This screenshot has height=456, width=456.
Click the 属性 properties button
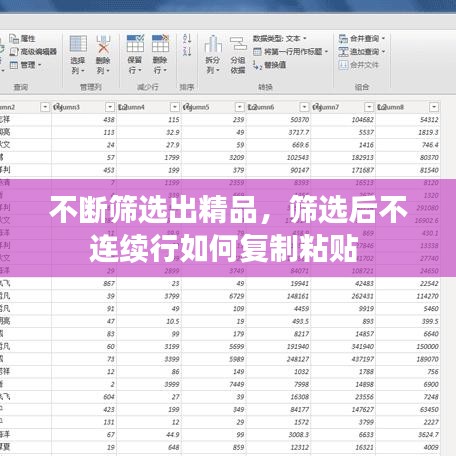22,39
